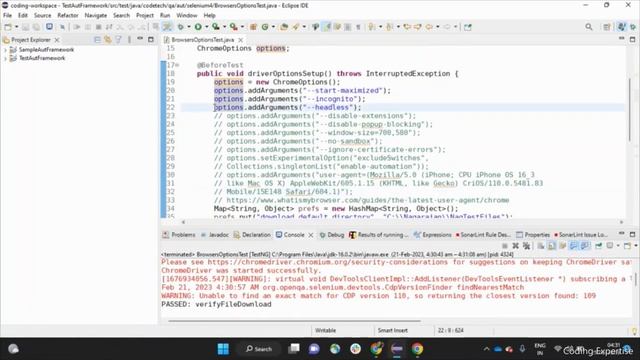Open the Window menu
Screen dimensions: 640x360
pyautogui.click(x=187, y=16)
